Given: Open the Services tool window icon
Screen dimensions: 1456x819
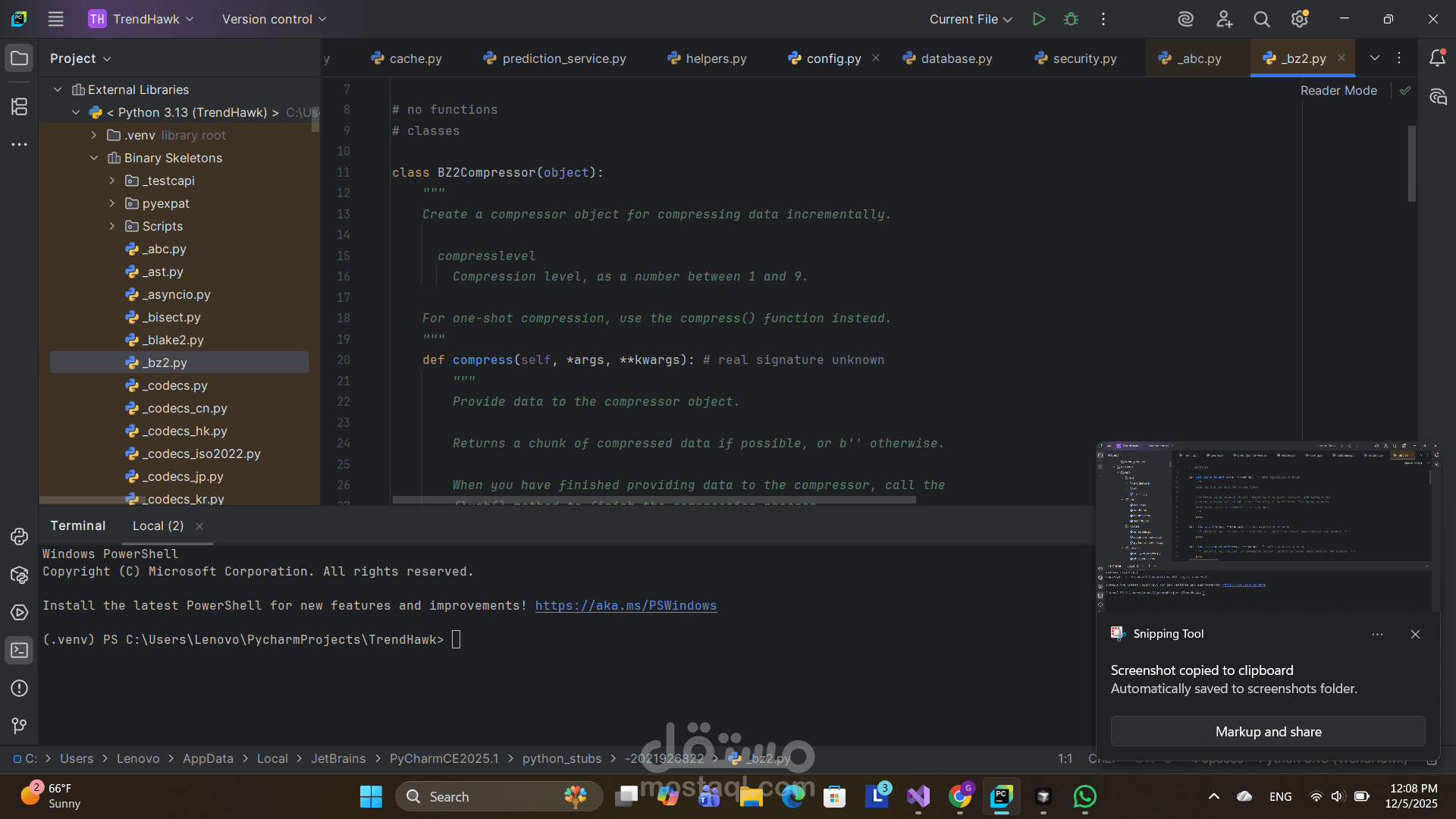Looking at the screenshot, I should click(x=19, y=613).
